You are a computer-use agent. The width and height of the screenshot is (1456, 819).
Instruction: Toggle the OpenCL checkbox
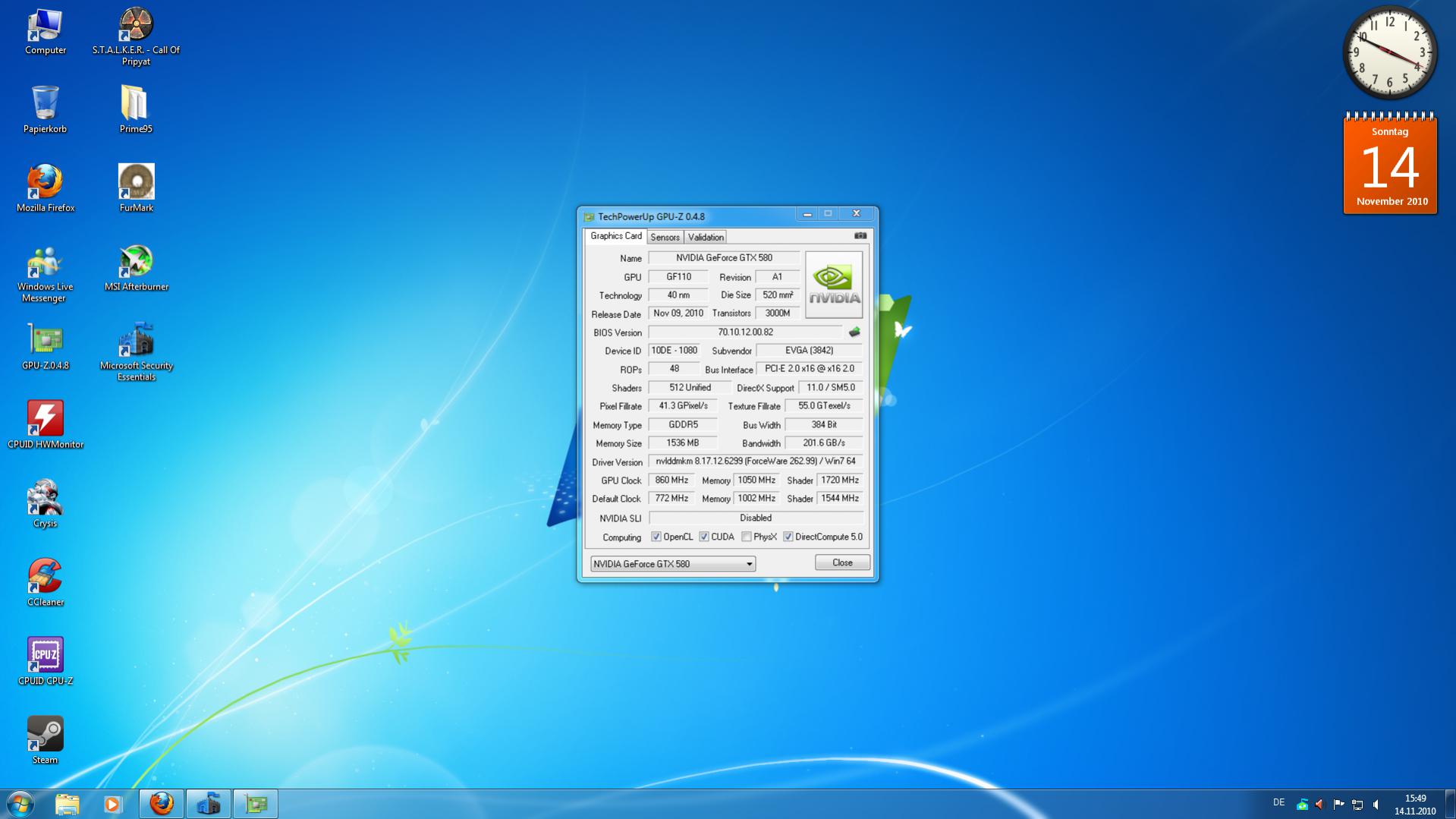click(x=656, y=537)
